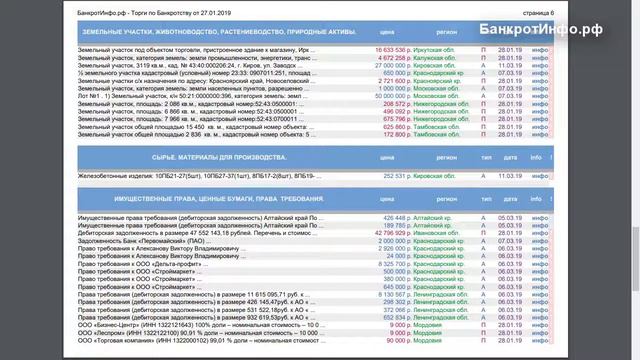Open инфо link for Железобетонные изделия row
The height and width of the screenshot is (360, 640).
540,176
